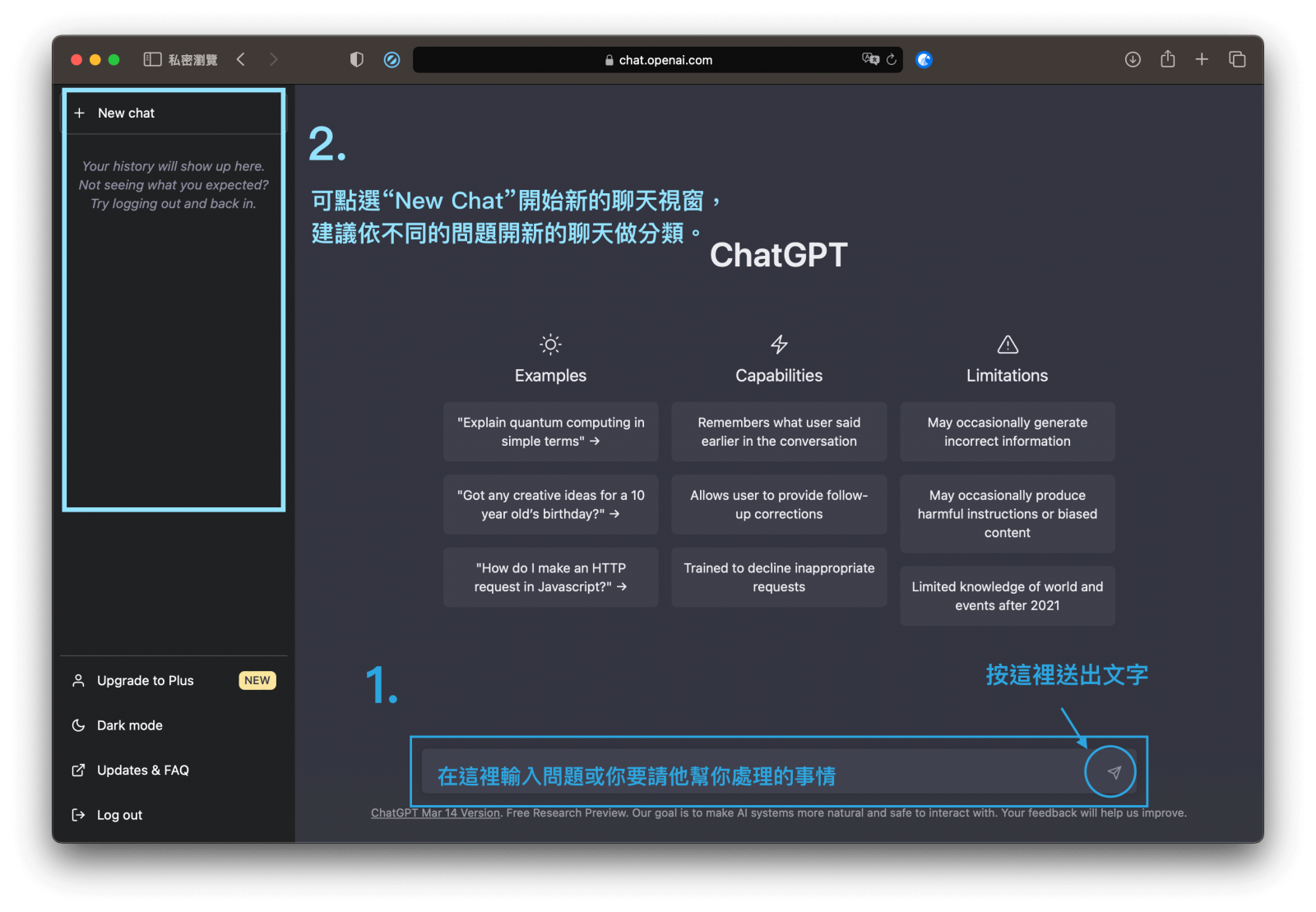
Task: Use the "Explain quantum computing" example
Action: (550, 432)
